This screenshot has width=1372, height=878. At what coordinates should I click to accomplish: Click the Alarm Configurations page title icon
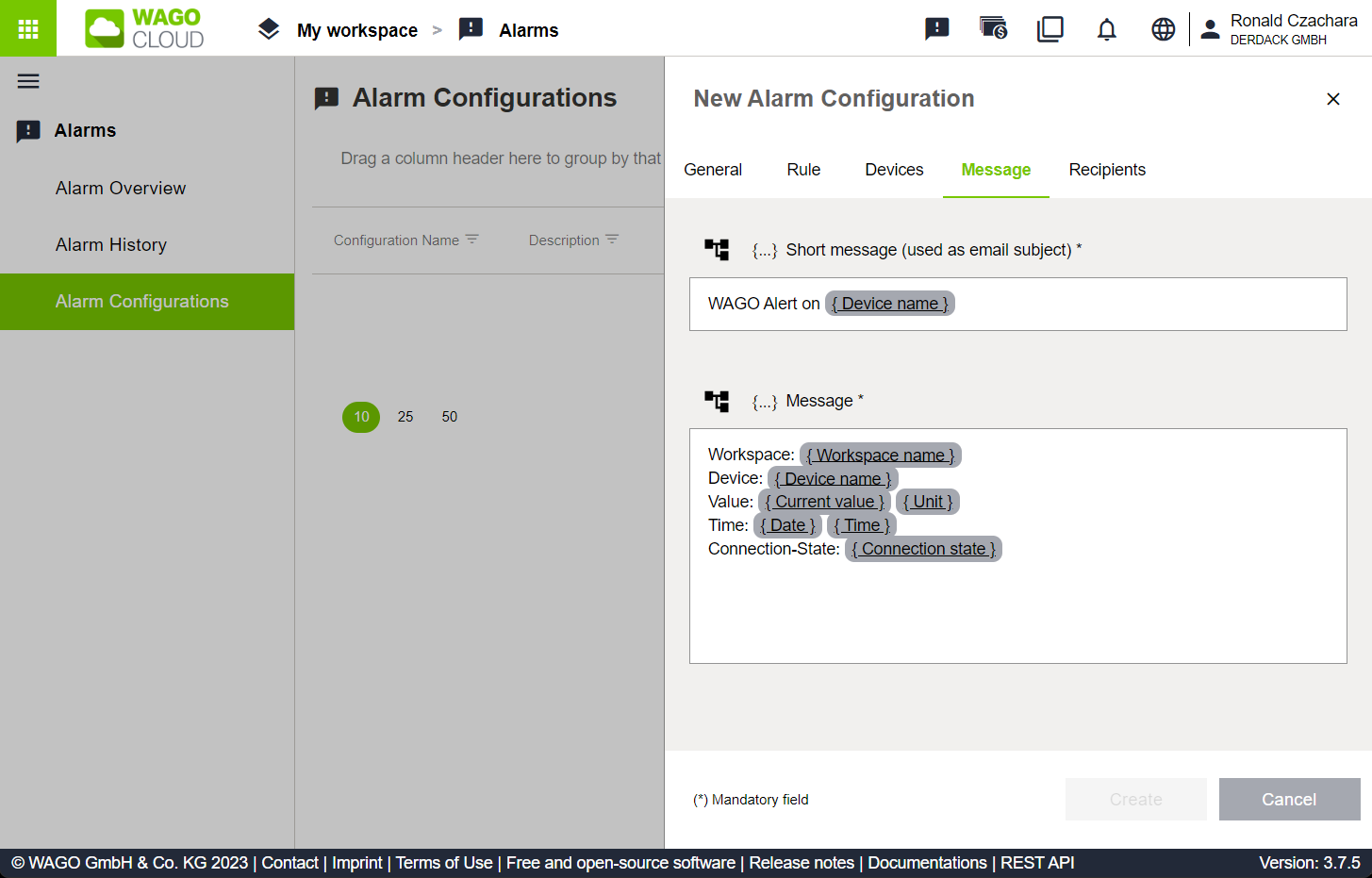click(326, 98)
